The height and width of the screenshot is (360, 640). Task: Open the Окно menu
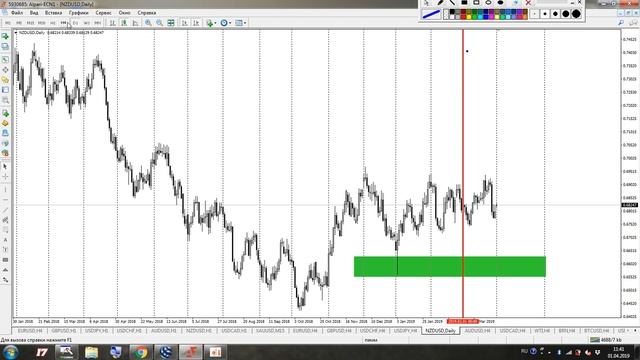pyautogui.click(x=124, y=13)
